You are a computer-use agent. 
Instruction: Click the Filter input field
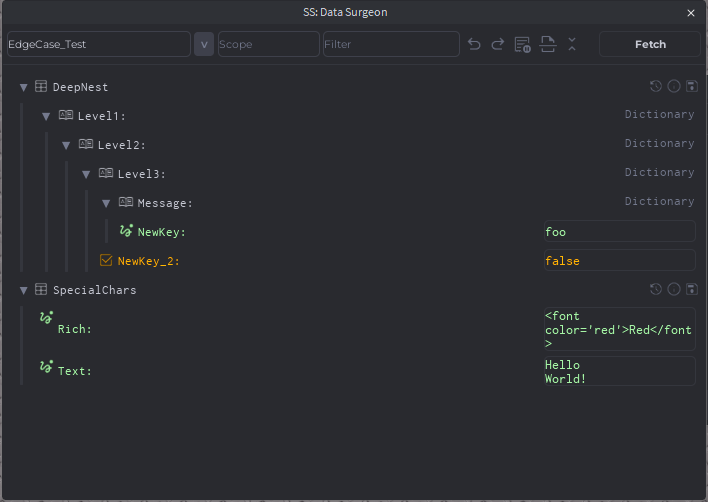pos(391,44)
